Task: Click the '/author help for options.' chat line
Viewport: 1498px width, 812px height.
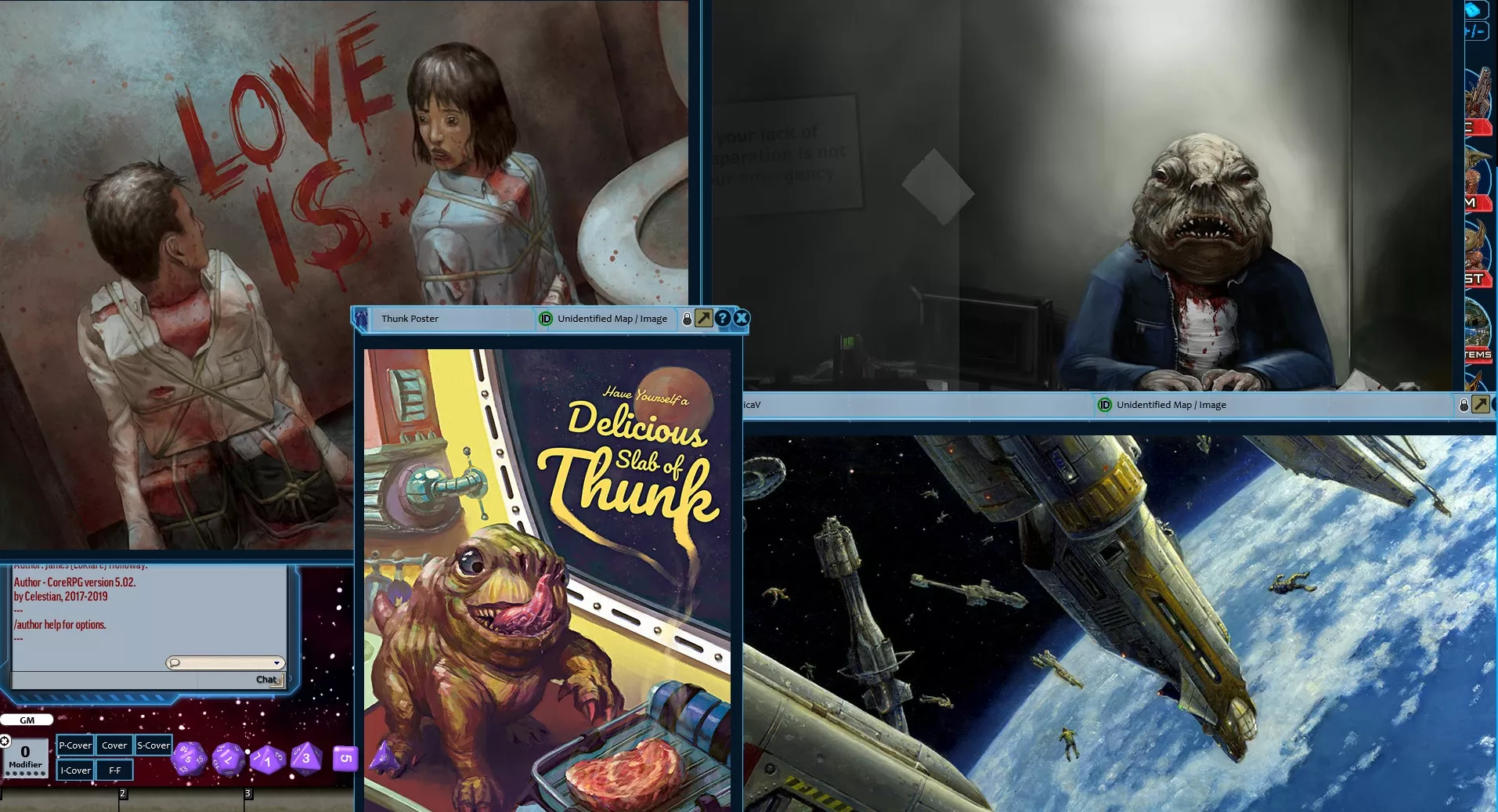Action: point(60,625)
